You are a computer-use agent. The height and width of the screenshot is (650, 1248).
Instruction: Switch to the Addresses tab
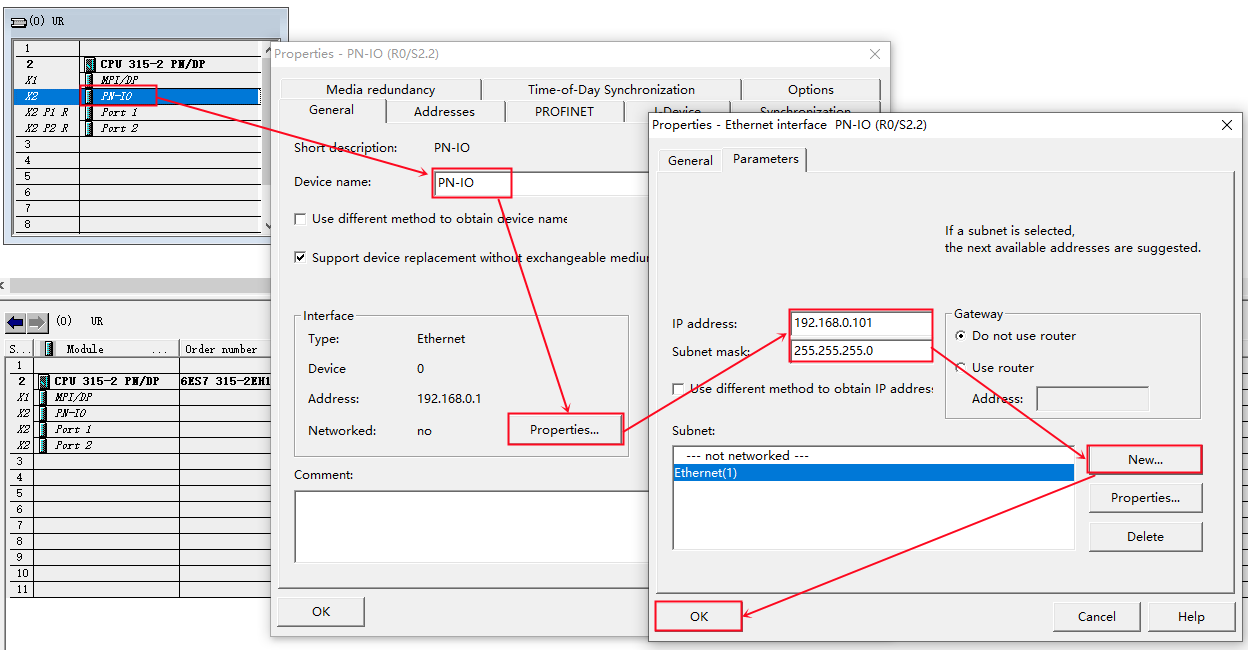[444, 111]
